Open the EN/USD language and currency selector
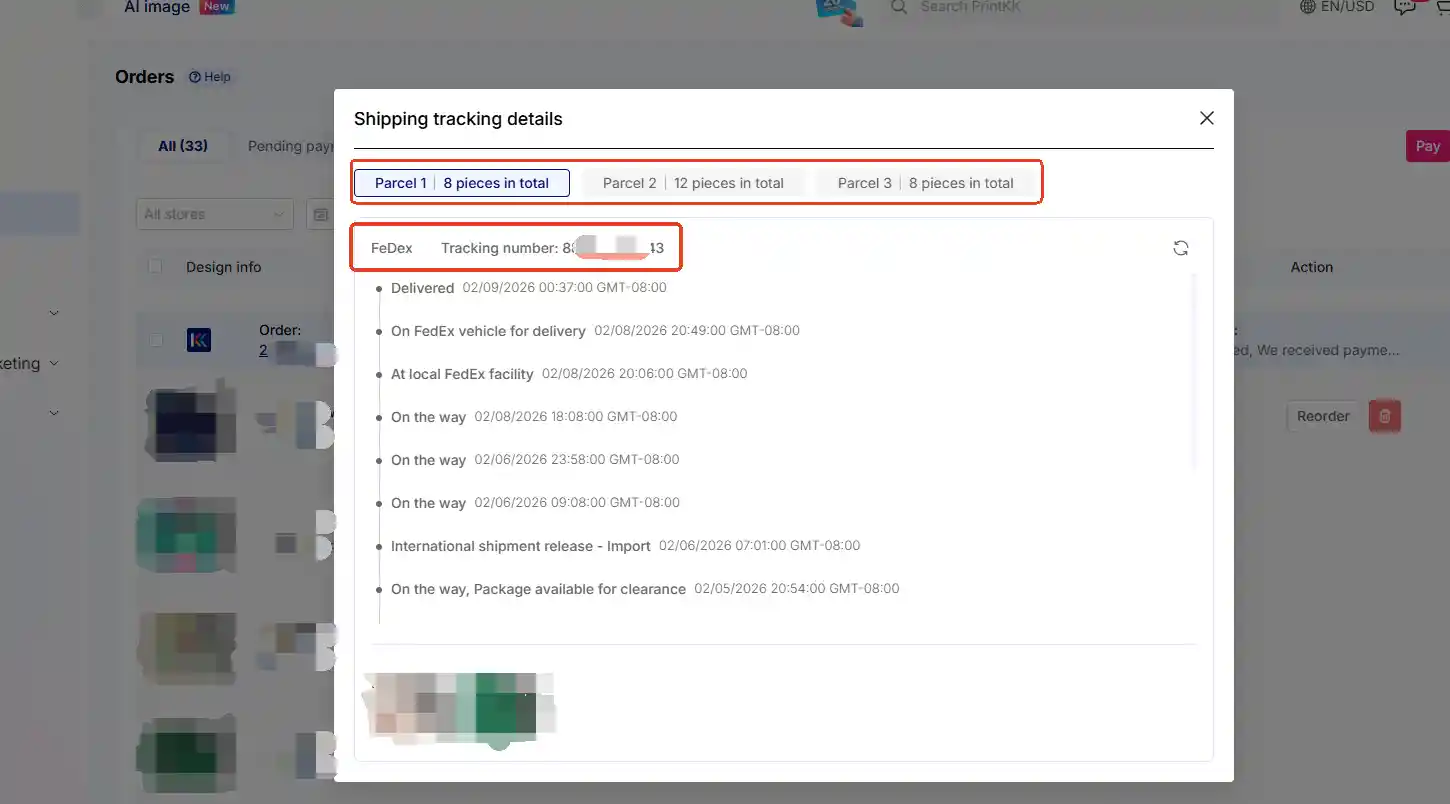This screenshot has height=804, width=1450. [x=1336, y=7]
